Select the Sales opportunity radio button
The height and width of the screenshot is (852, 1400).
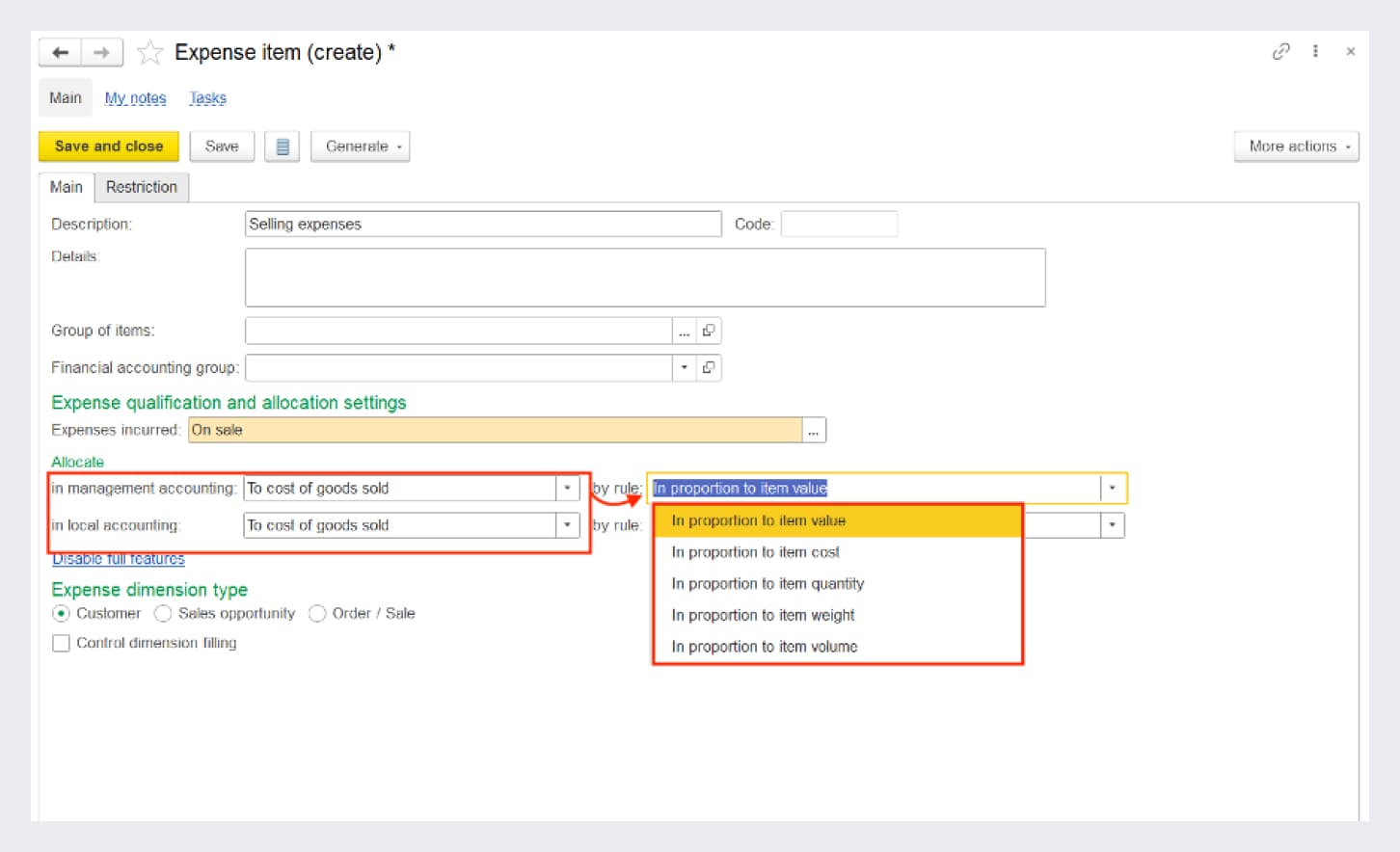(x=163, y=614)
